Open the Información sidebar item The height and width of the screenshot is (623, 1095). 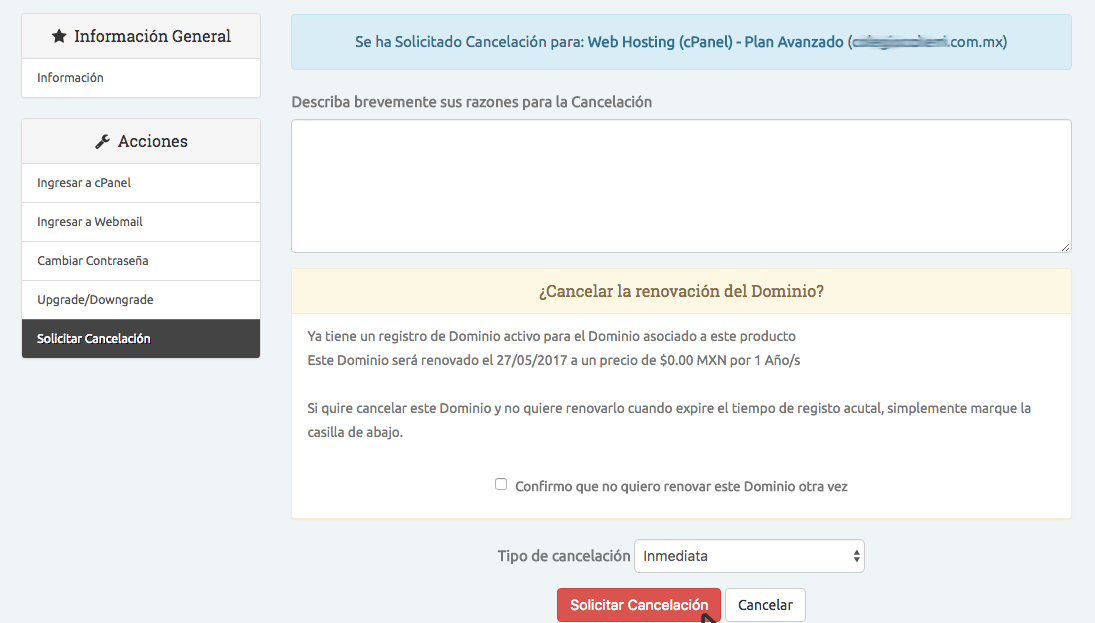(70, 78)
